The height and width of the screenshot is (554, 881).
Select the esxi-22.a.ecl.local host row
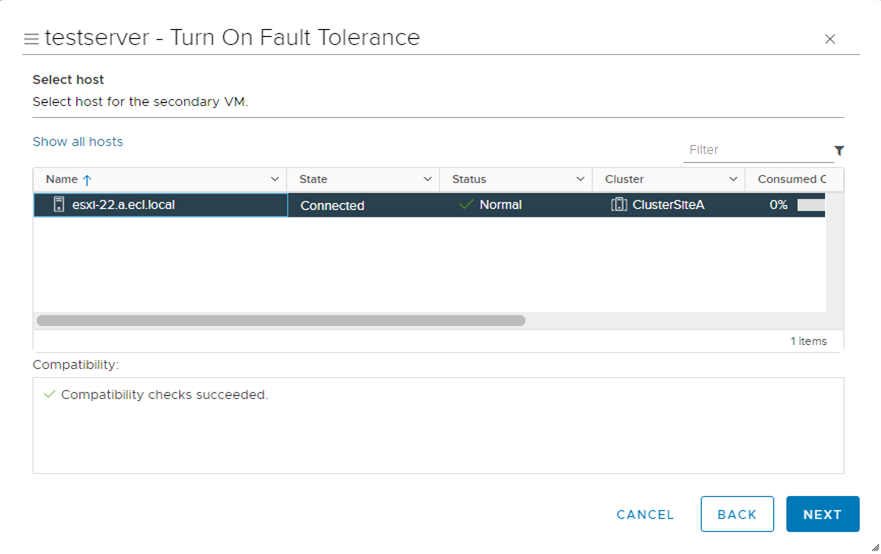(160, 205)
